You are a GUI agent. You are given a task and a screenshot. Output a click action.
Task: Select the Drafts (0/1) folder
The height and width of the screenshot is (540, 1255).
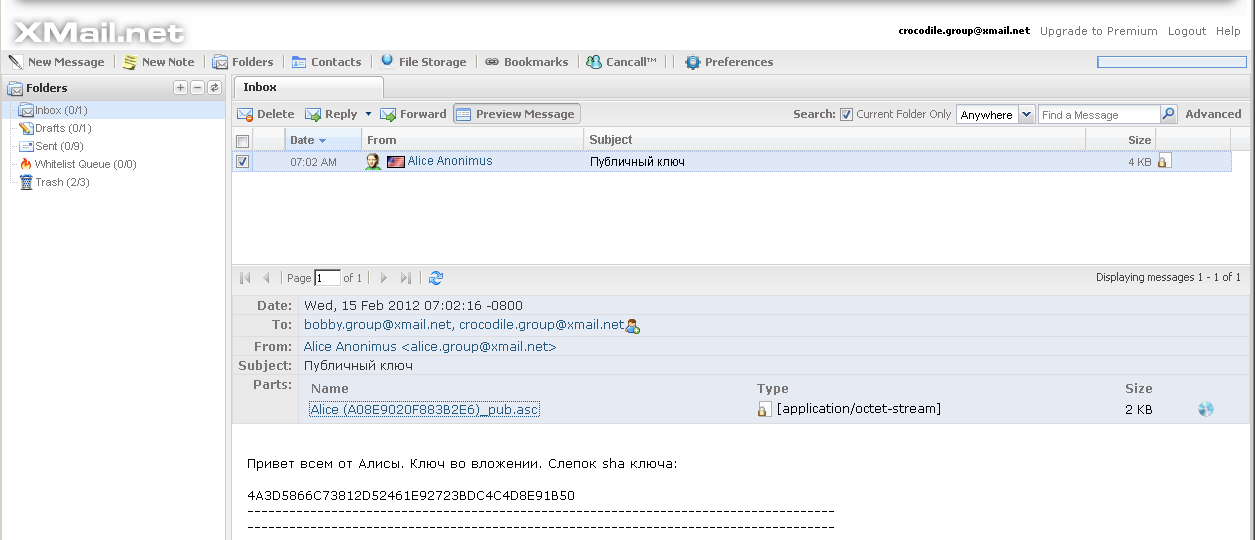click(55, 128)
